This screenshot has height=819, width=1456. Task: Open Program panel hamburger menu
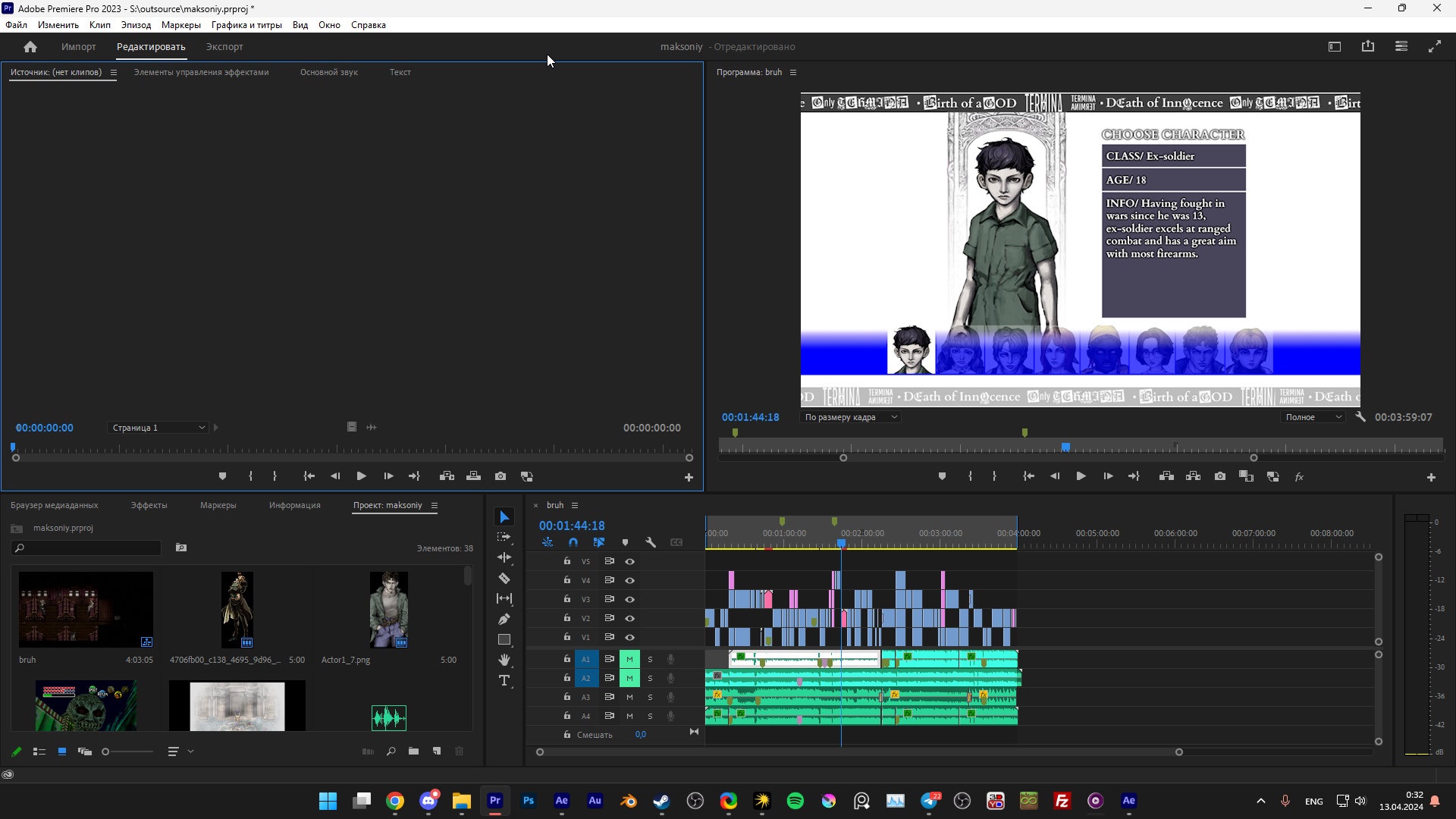tap(793, 73)
